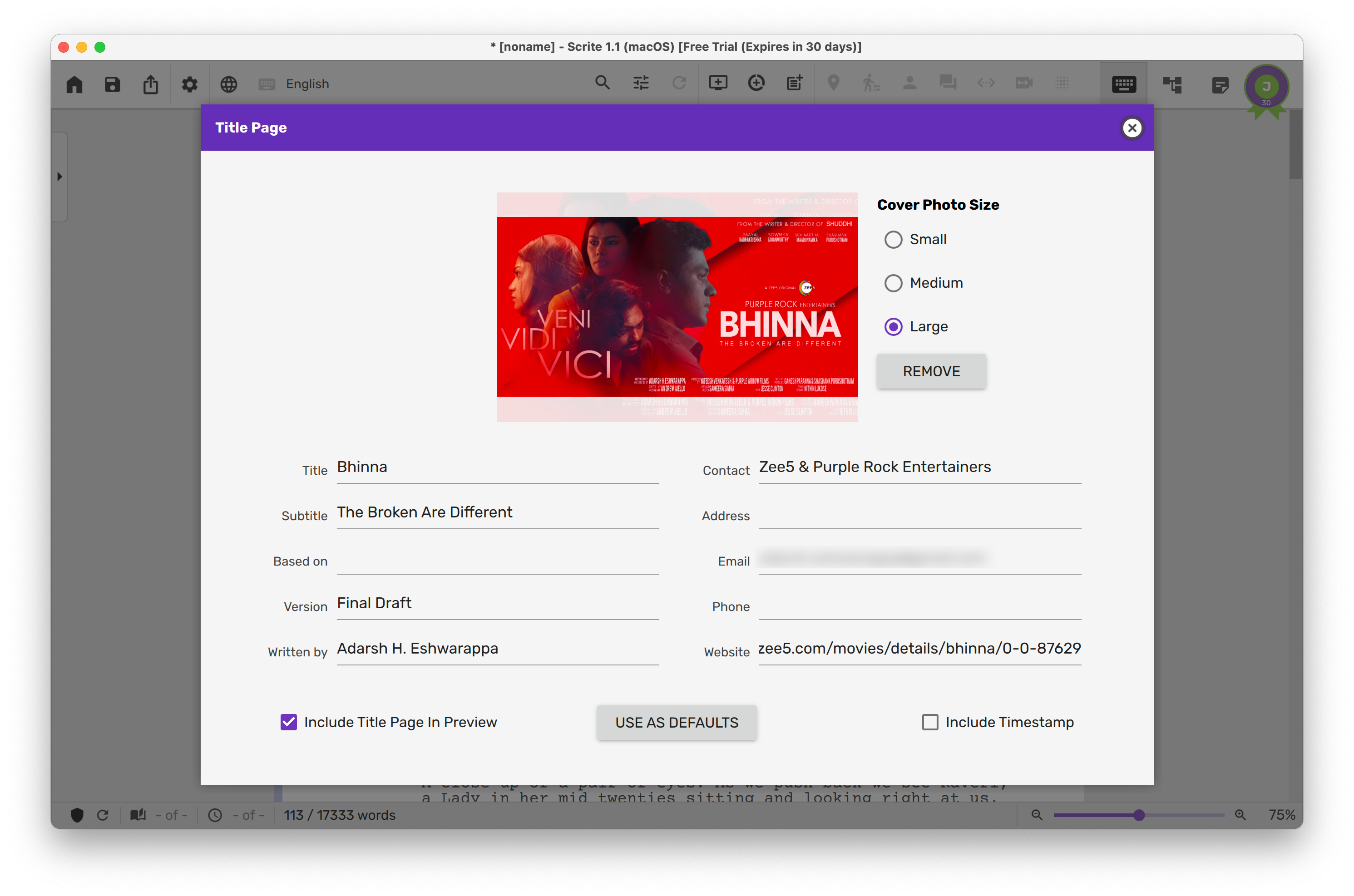Open the Home icon in toolbar

click(74, 84)
